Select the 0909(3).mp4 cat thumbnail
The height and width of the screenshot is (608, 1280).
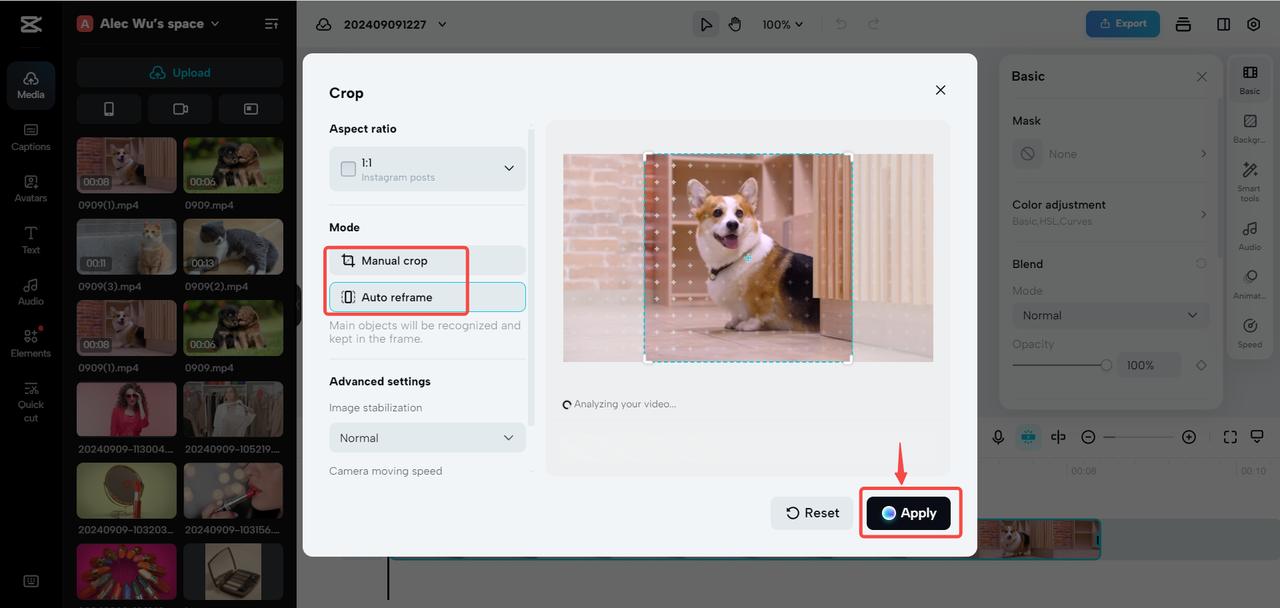click(x=127, y=247)
